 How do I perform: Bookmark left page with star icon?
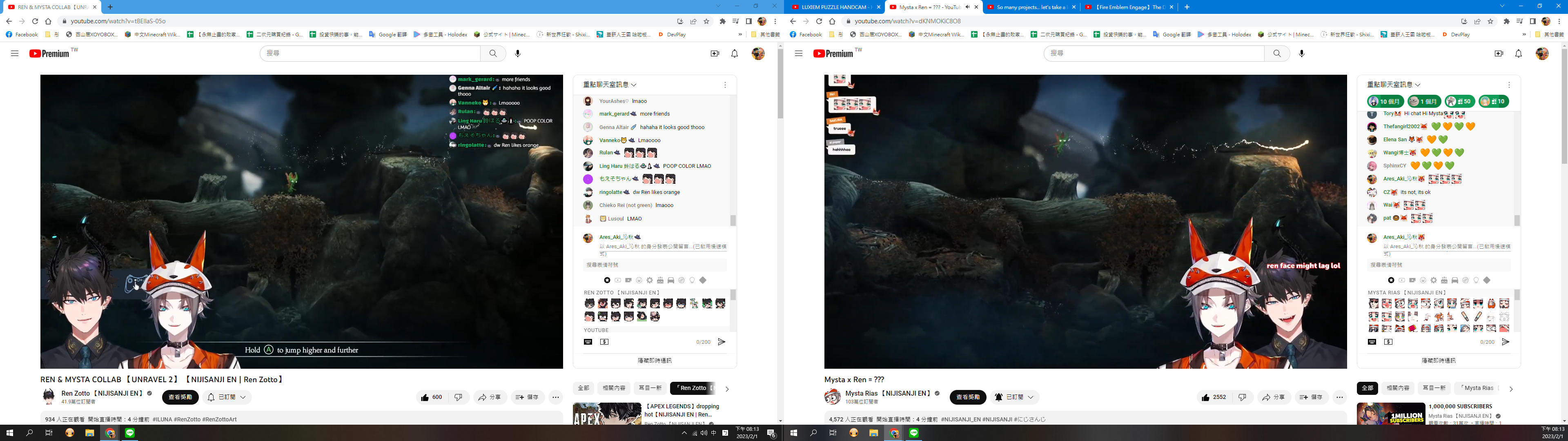pos(706,21)
